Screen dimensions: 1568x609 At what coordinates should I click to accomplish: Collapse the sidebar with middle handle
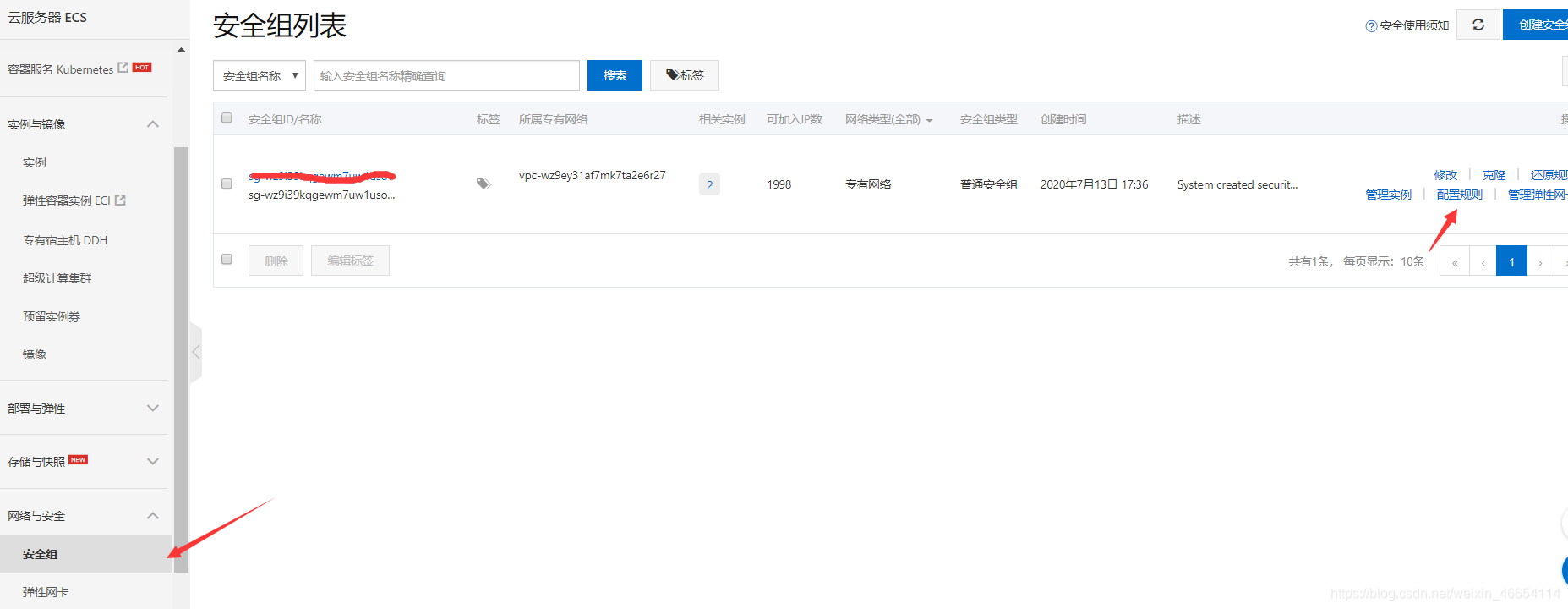[x=196, y=352]
